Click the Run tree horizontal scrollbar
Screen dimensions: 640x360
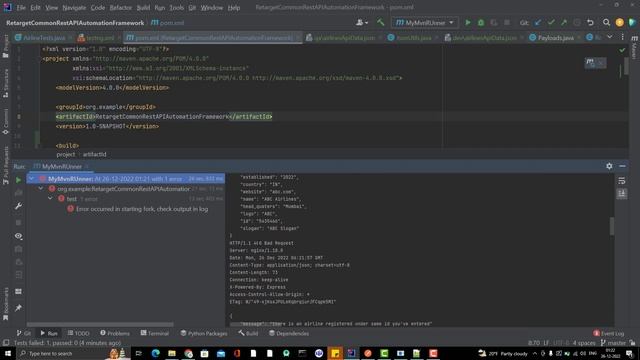(100, 324)
